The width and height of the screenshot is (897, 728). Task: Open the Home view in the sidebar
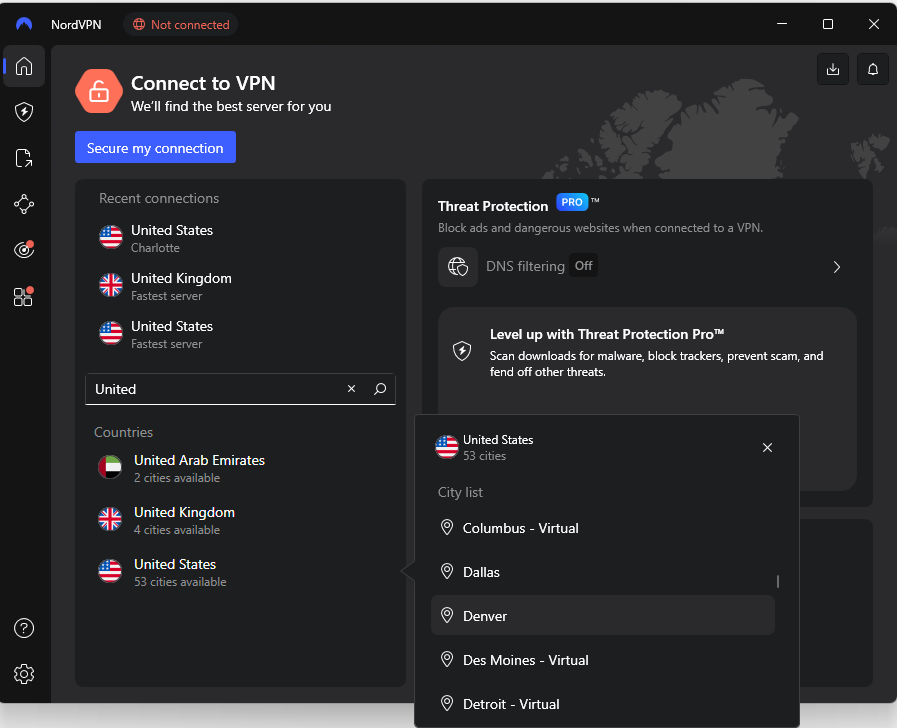point(23,66)
